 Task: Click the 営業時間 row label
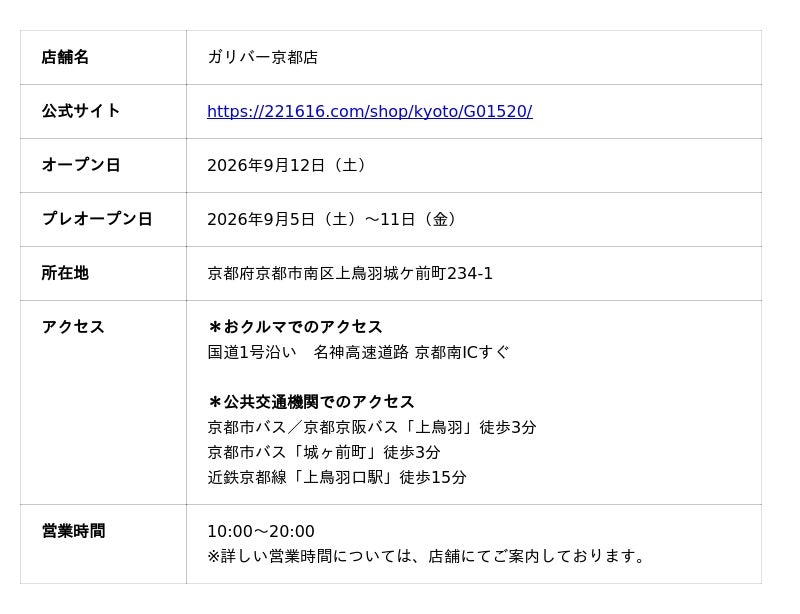coord(73,531)
